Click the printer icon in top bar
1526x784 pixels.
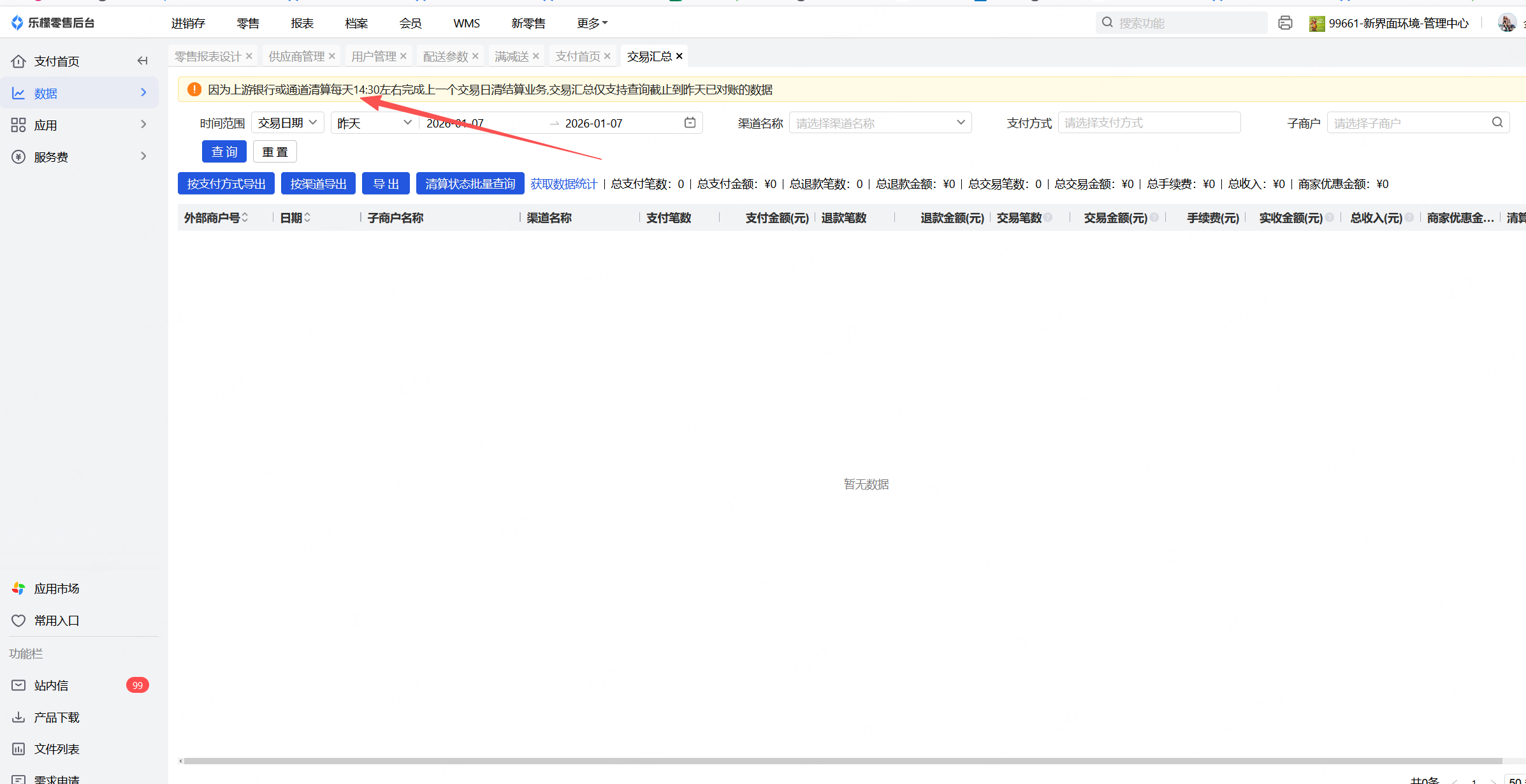pyautogui.click(x=1285, y=23)
